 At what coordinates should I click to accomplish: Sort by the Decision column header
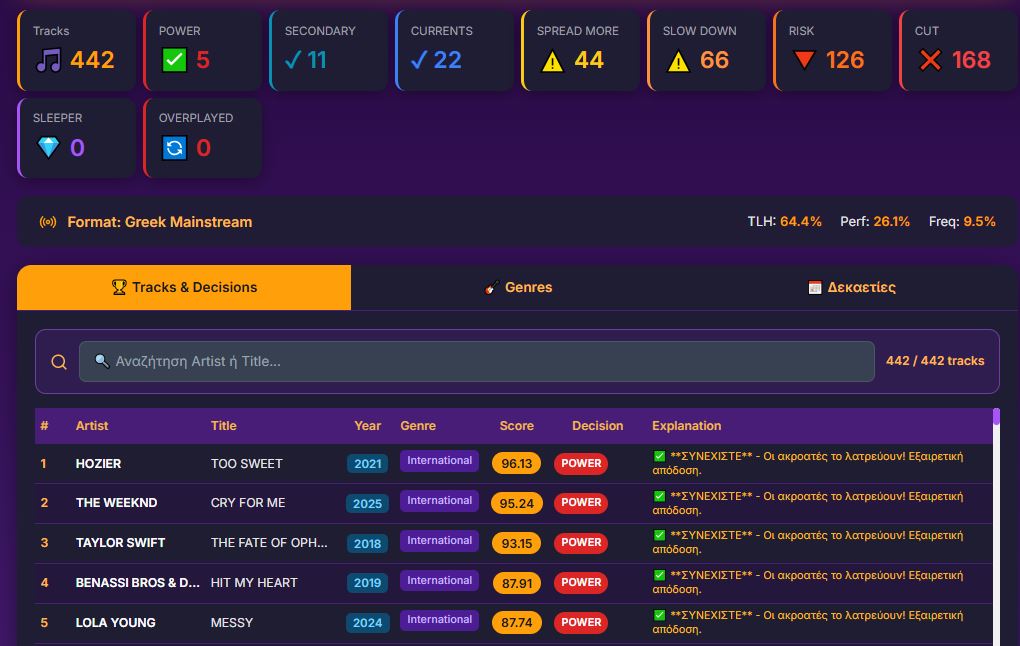tap(597, 425)
